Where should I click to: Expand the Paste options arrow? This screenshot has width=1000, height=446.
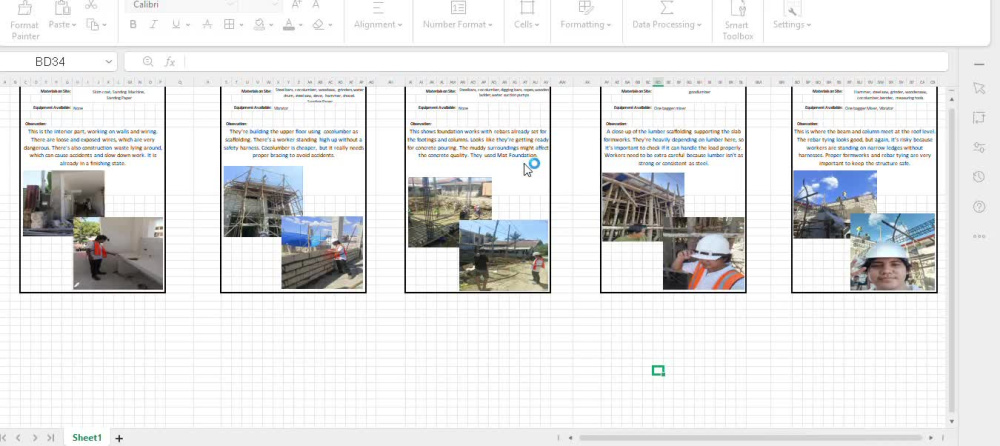click(73, 25)
